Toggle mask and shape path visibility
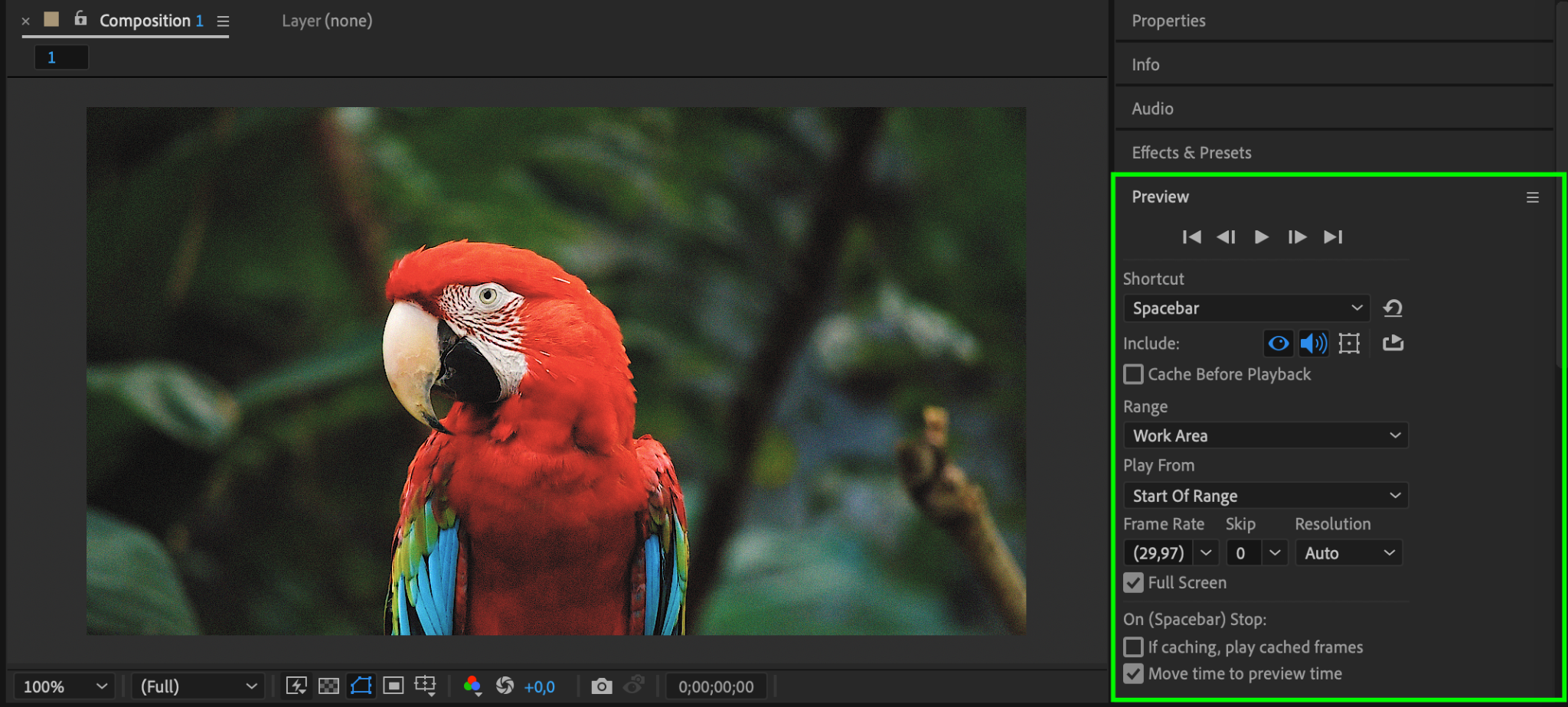The image size is (1568, 707). click(361, 686)
